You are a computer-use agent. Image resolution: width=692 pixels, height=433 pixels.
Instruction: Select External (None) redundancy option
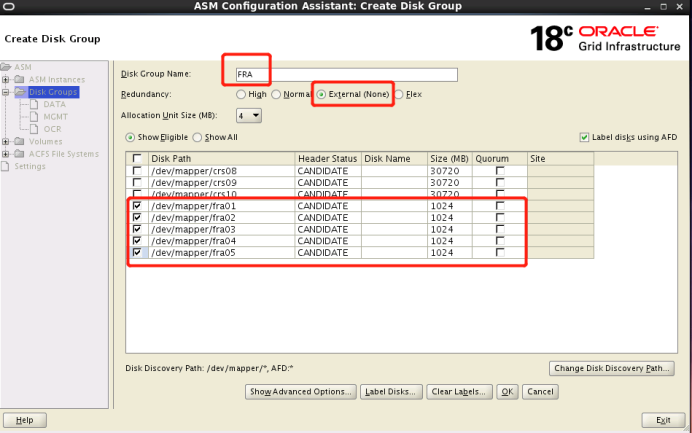pos(321,94)
